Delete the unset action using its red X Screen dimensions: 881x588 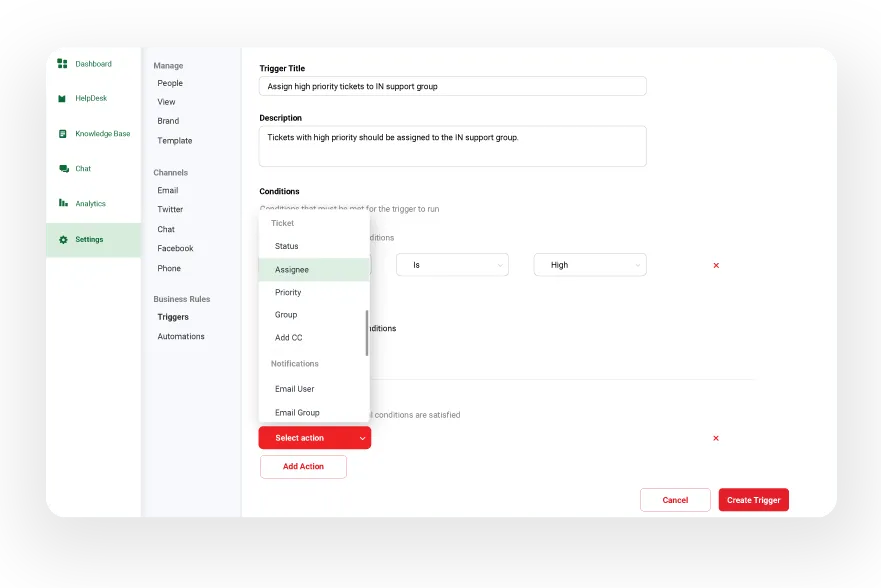tap(715, 437)
